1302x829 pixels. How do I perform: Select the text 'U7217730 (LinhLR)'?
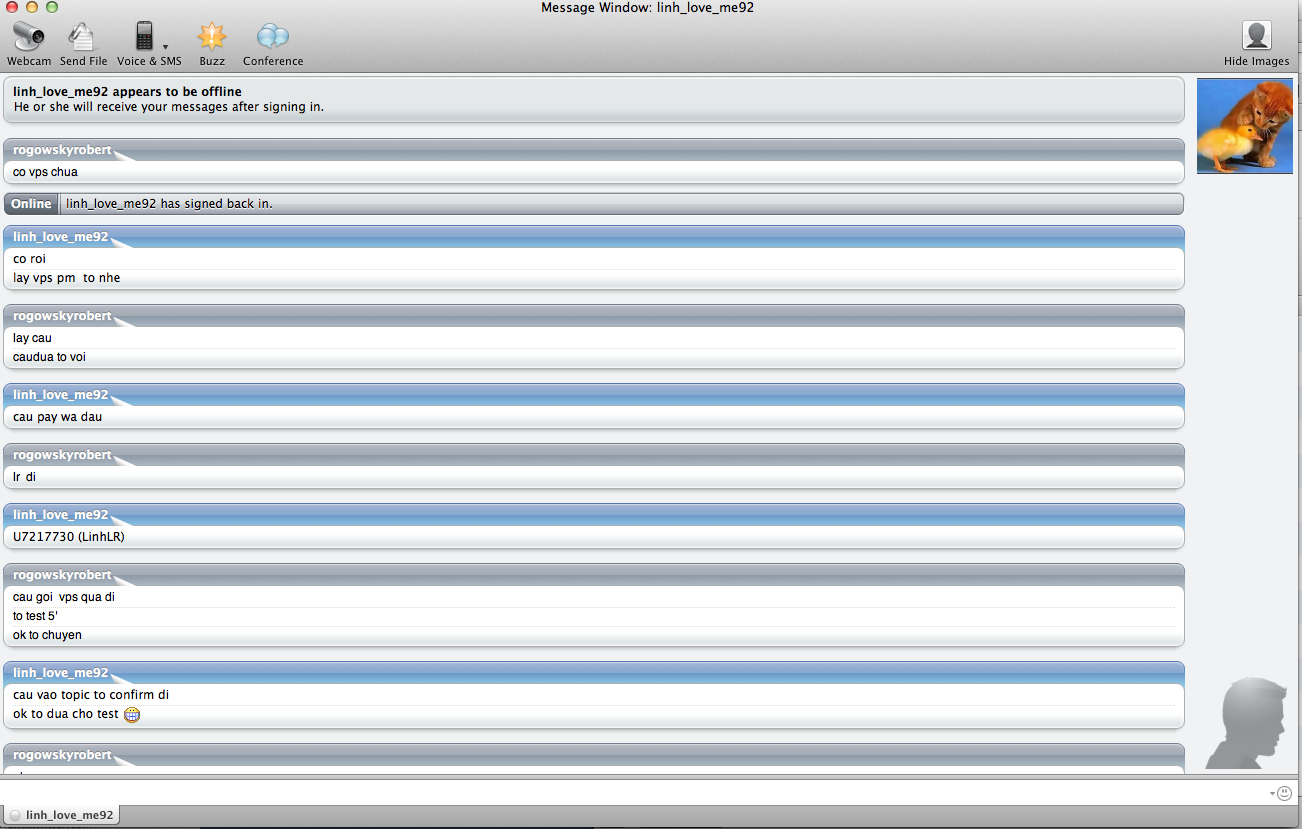(69, 537)
